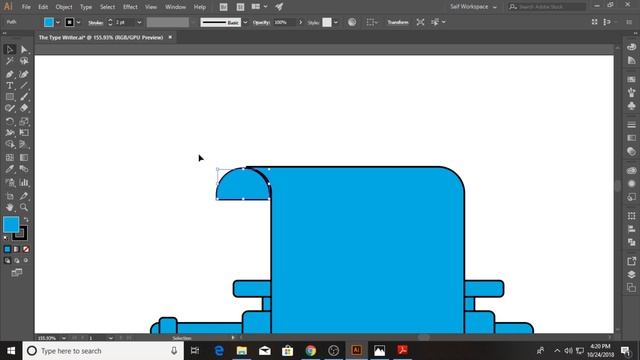Open the Edit menu
Screen dimensions: 640x360
pos(43,7)
